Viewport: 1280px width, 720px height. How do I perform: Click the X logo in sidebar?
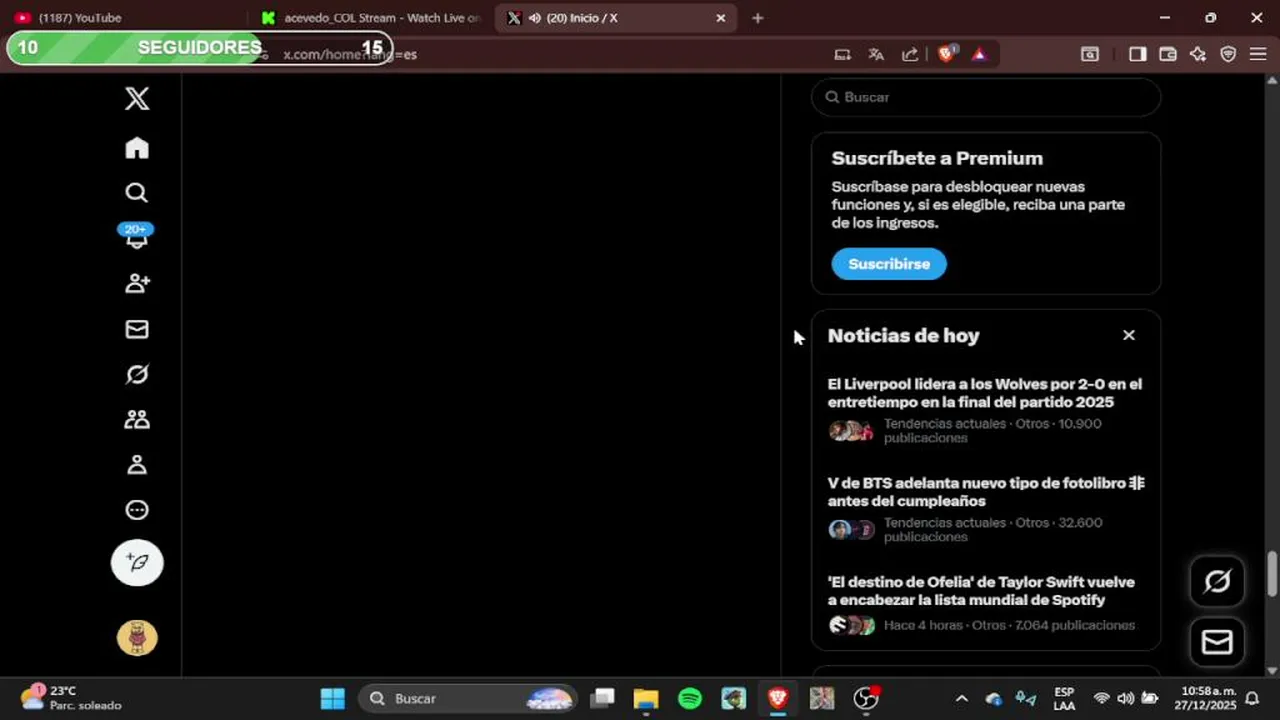click(137, 98)
